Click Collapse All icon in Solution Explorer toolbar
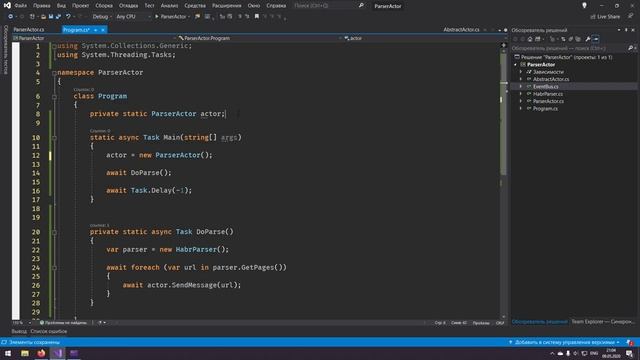The height and width of the screenshot is (360, 640). 571,39
